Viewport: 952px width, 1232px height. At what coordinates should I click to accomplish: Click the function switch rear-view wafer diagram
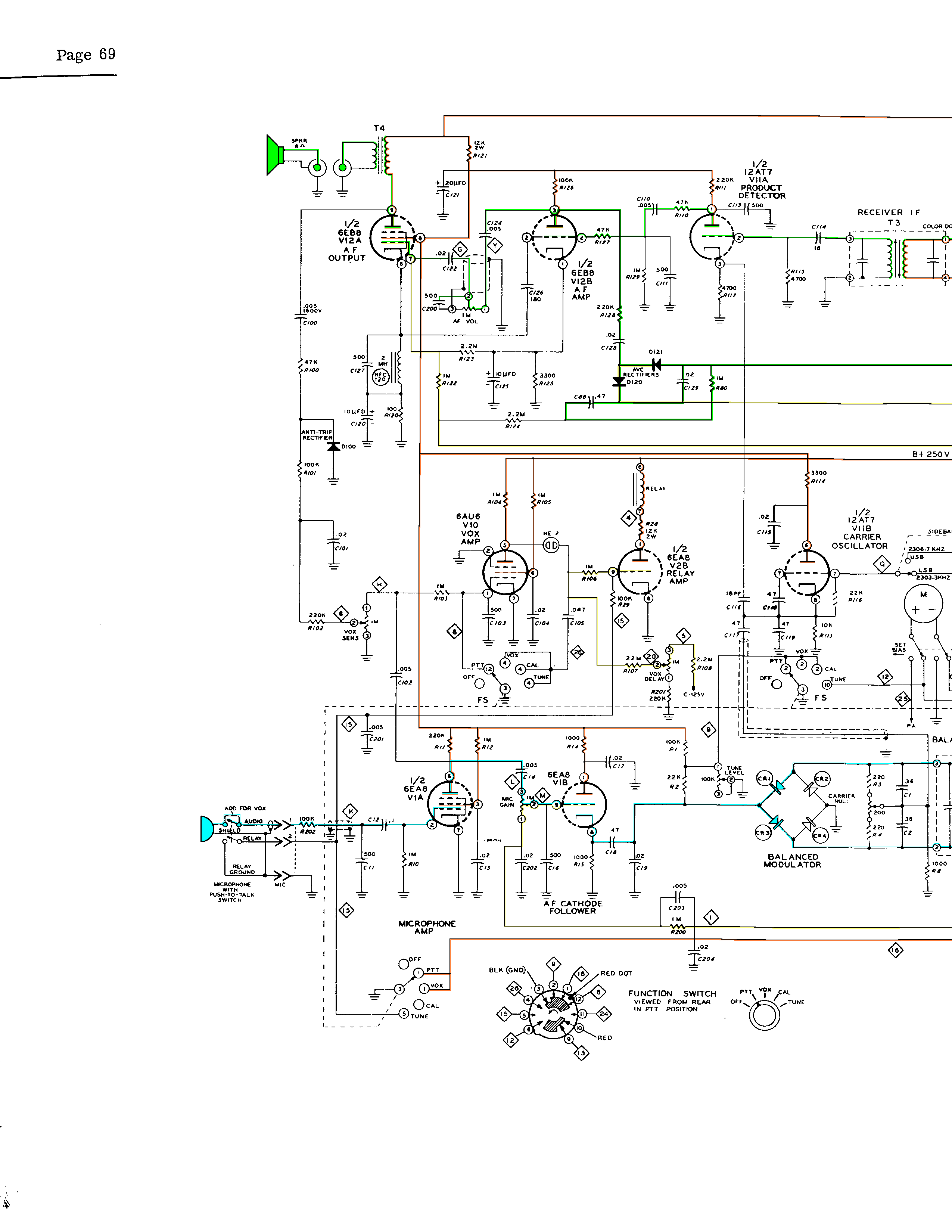pyautogui.click(x=553, y=1014)
